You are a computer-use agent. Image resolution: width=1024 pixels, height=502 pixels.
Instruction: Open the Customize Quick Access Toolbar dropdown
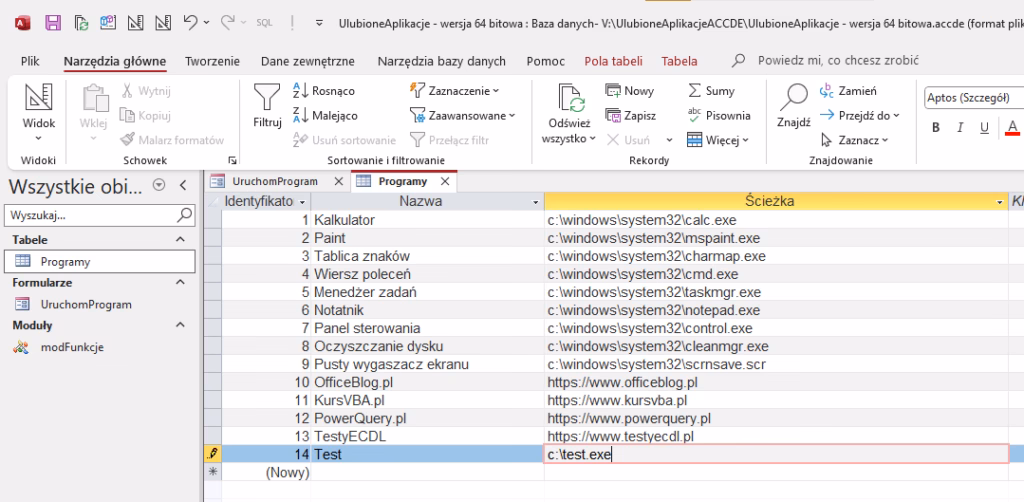[x=319, y=23]
